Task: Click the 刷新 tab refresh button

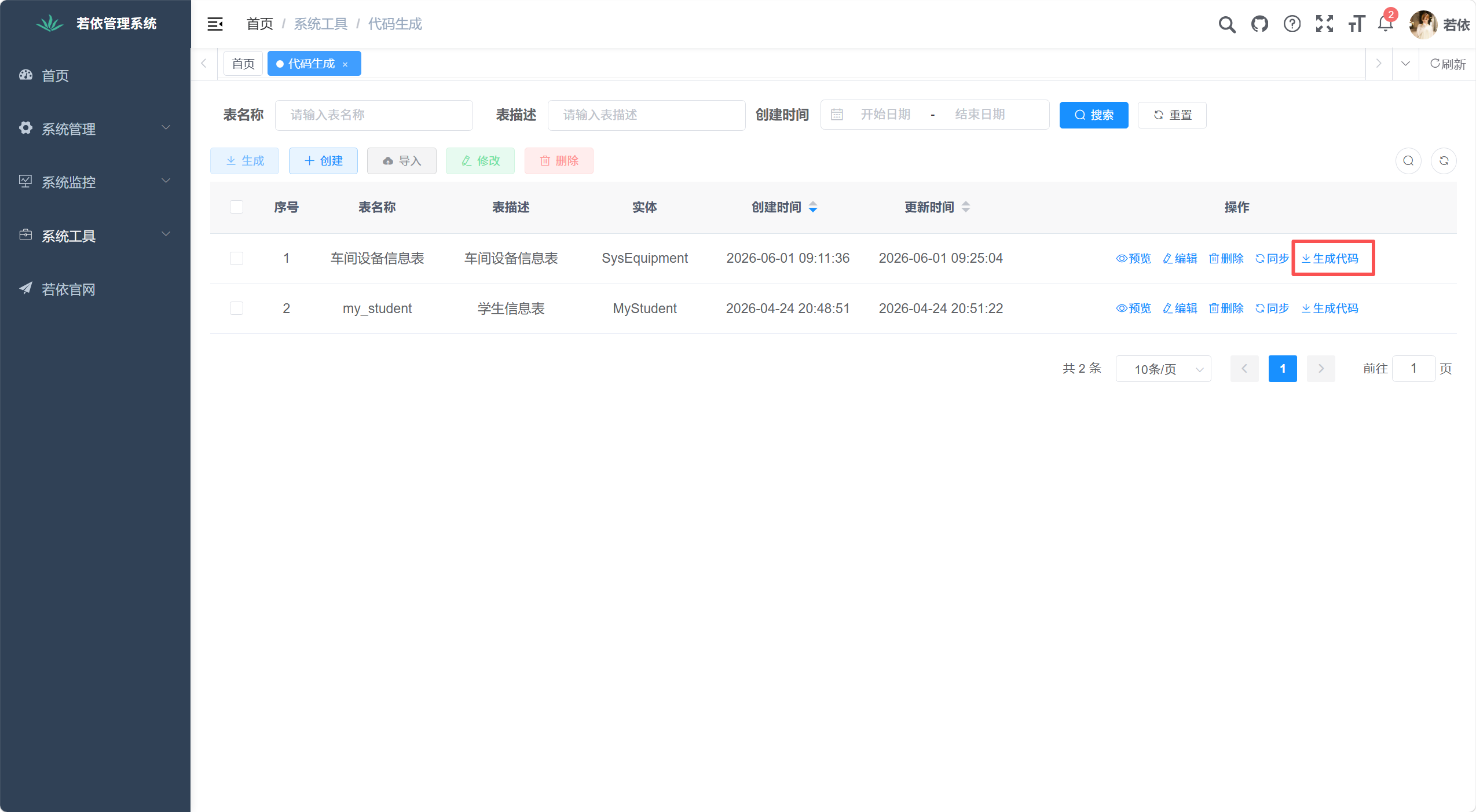Action: (x=1448, y=64)
